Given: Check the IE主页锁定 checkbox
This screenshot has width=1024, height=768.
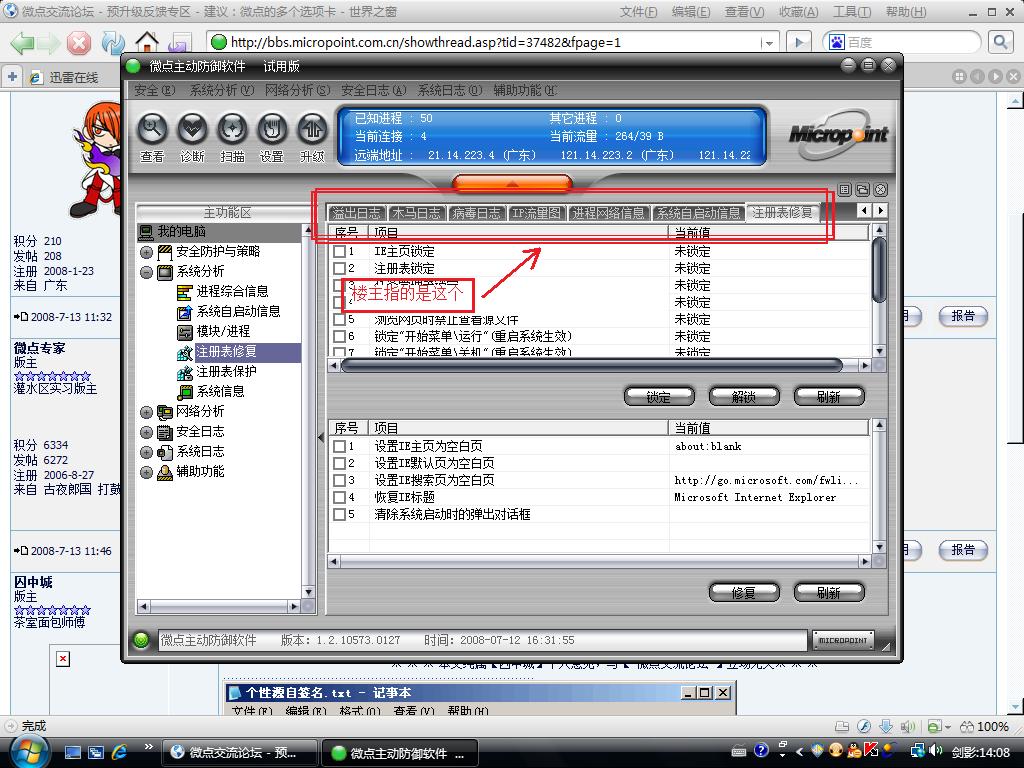Looking at the screenshot, I should [339, 251].
